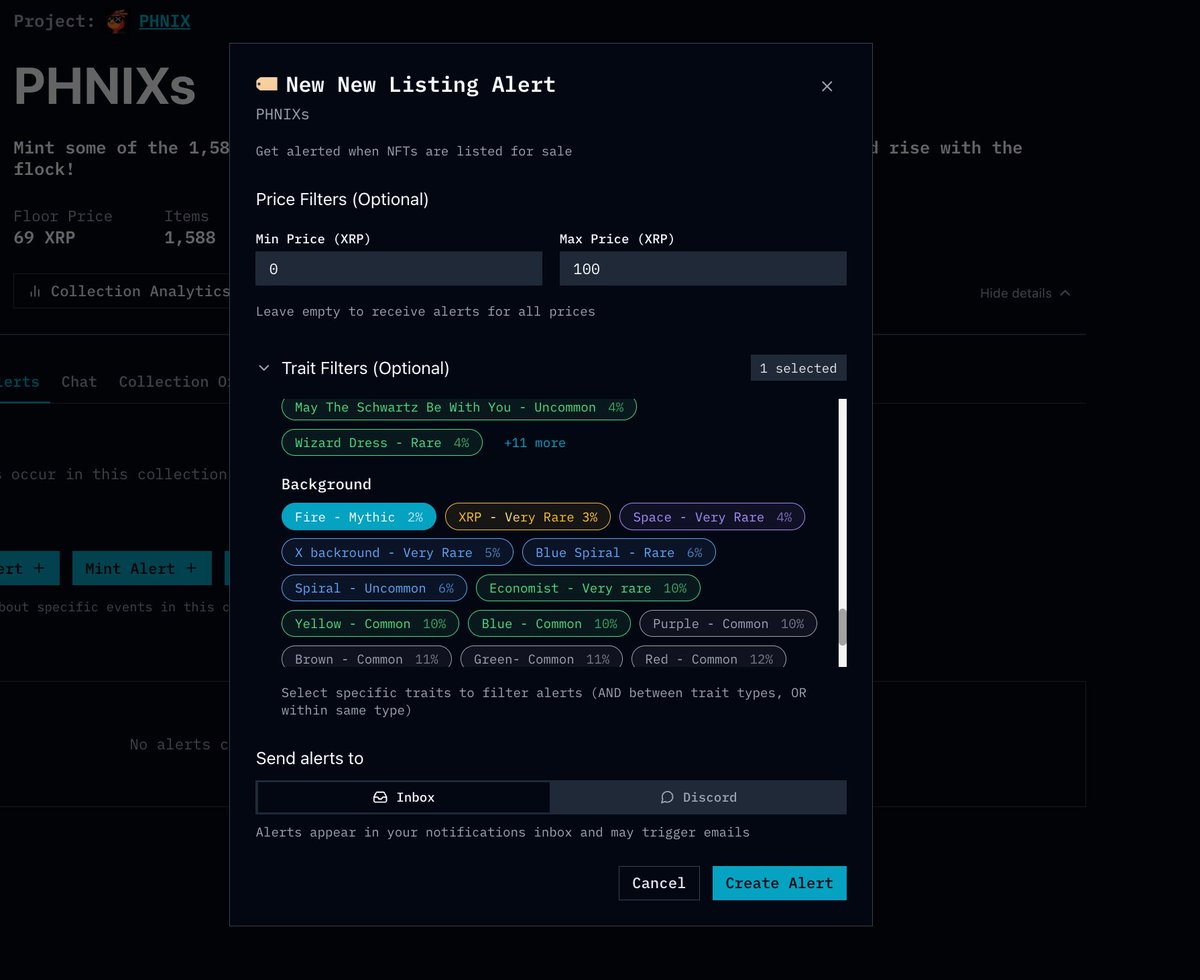Click the PHNIX project avatar icon
Viewport: 1200px width, 980px height.
pos(118,21)
